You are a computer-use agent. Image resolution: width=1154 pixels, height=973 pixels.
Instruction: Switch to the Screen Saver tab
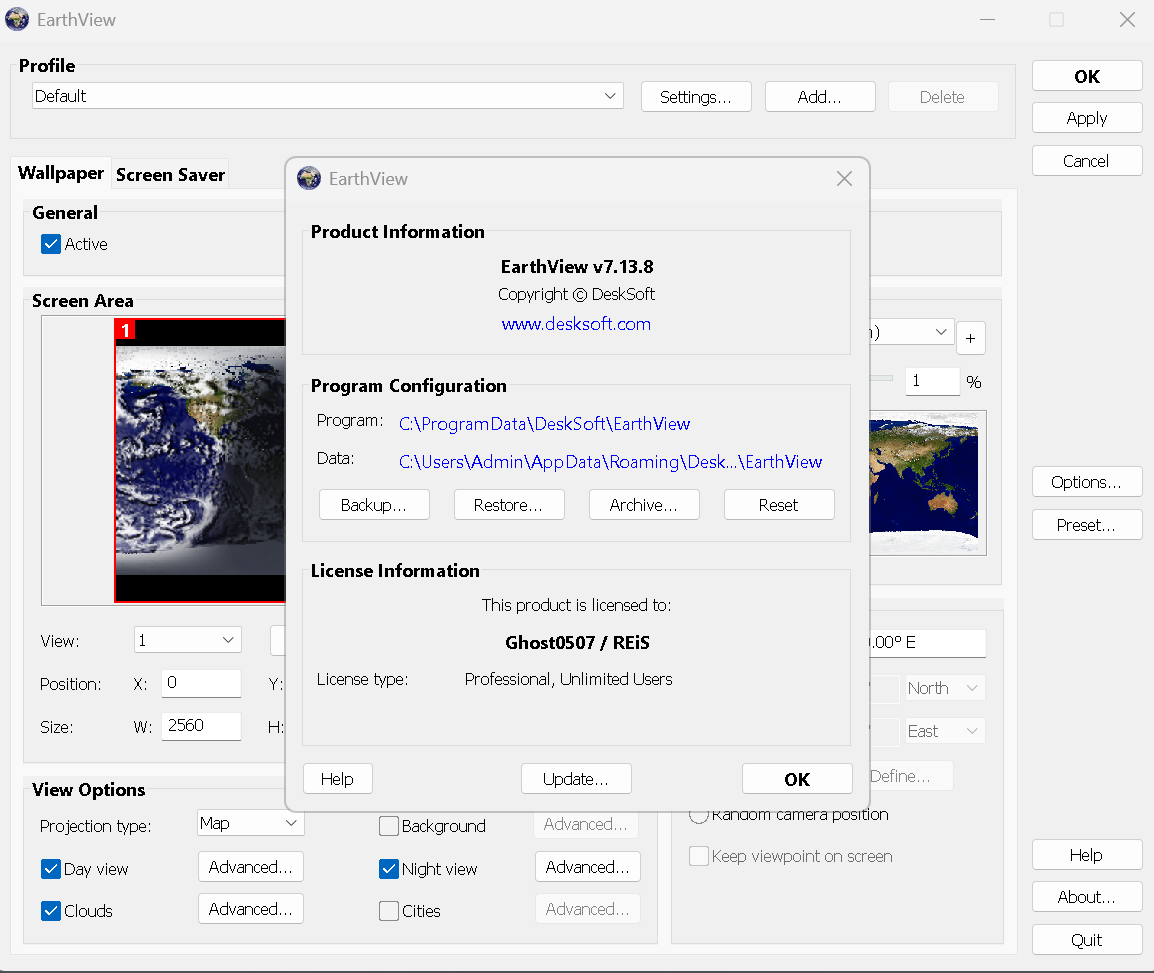pyautogui.click(x=170, y=174)
